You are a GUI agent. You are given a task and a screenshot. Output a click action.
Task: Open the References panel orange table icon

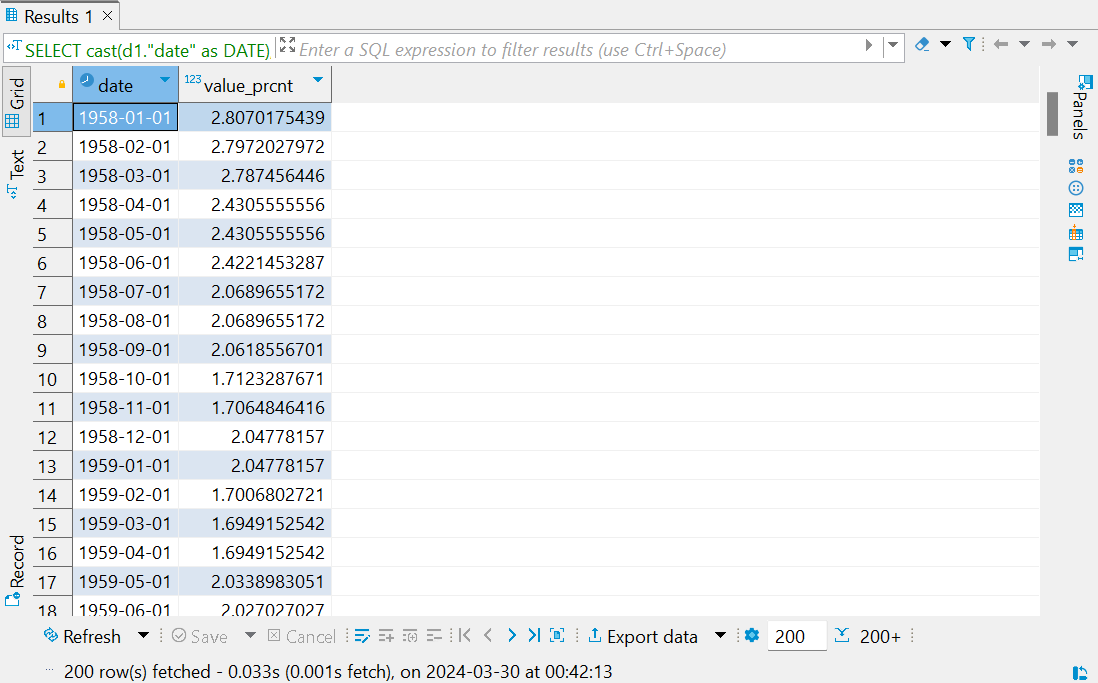point(1076,232)
